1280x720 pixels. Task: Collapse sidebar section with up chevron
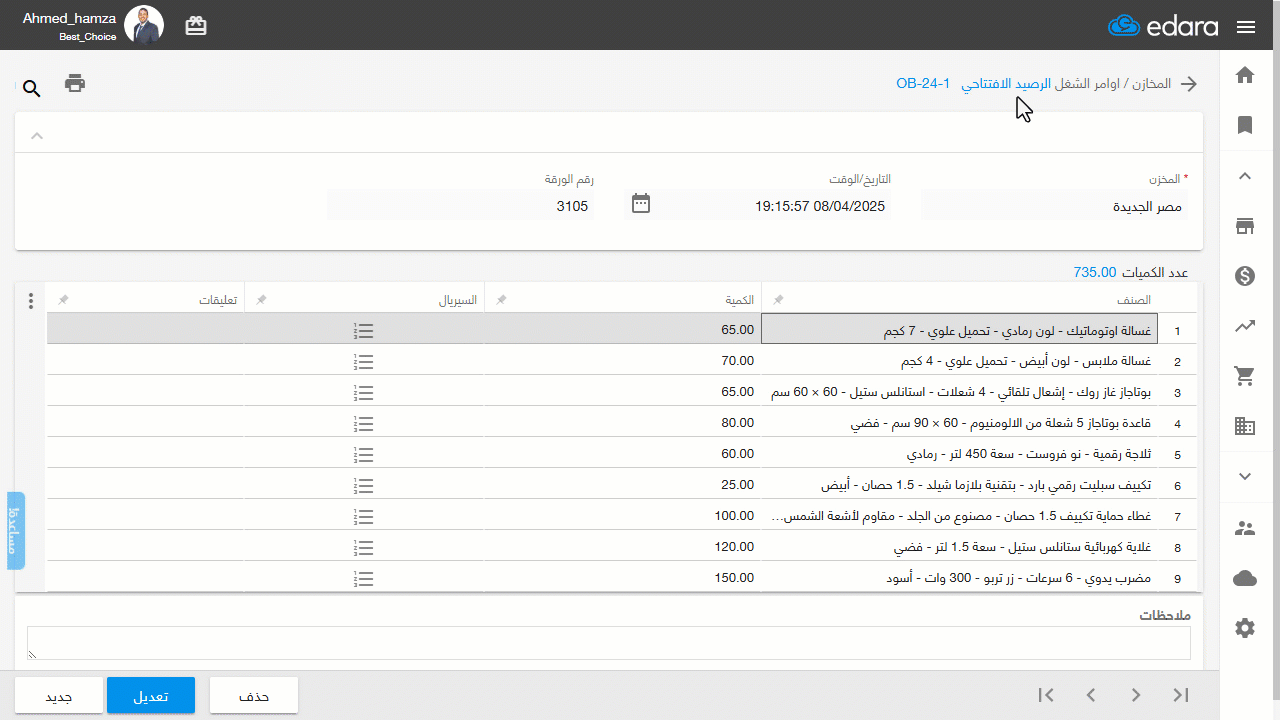click(1245, 176)
